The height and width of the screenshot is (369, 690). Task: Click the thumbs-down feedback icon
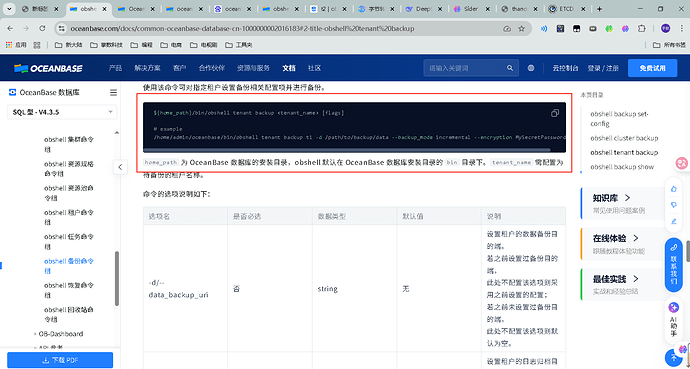673,205
